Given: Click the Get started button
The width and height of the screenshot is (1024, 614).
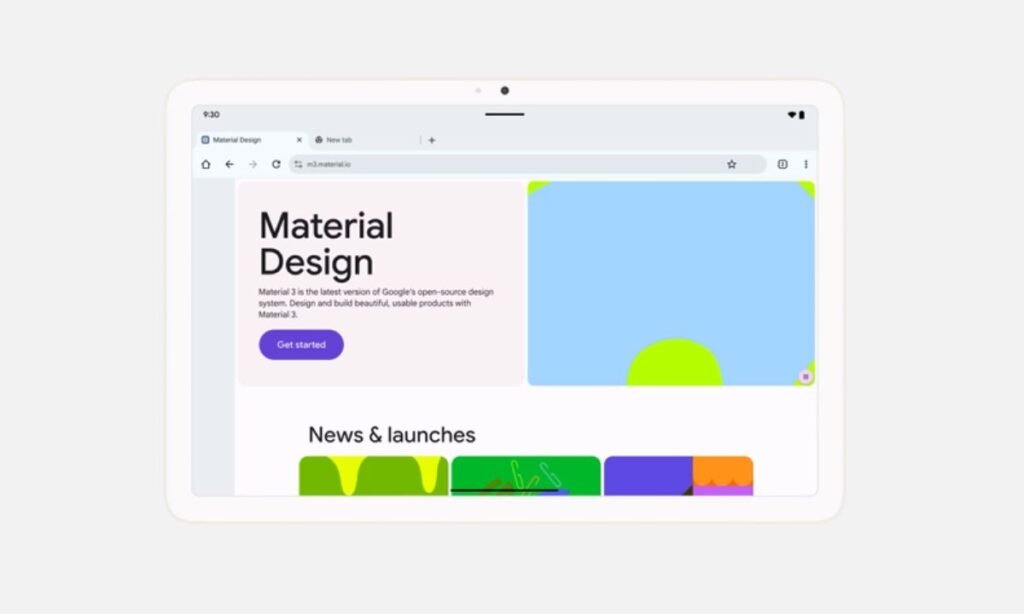Looking at the screenshot, I should [301, 344].
